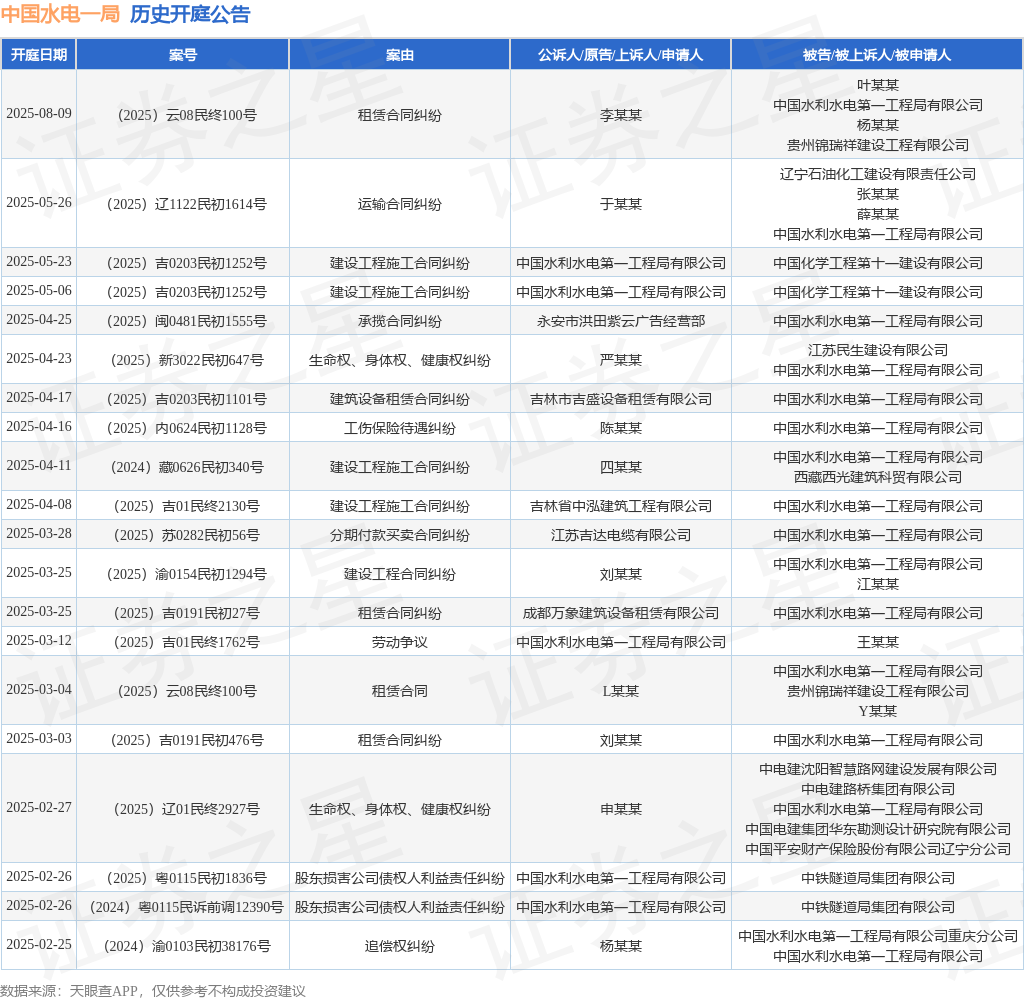The image size is (1024, 1000).
Task: Select the 案由 column header
Action: point(400,55)
